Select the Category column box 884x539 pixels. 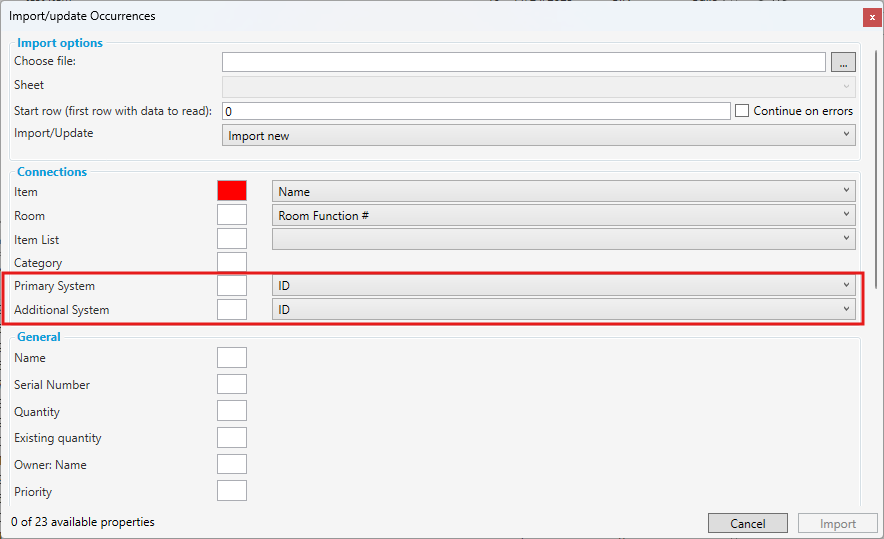[232, 263]
